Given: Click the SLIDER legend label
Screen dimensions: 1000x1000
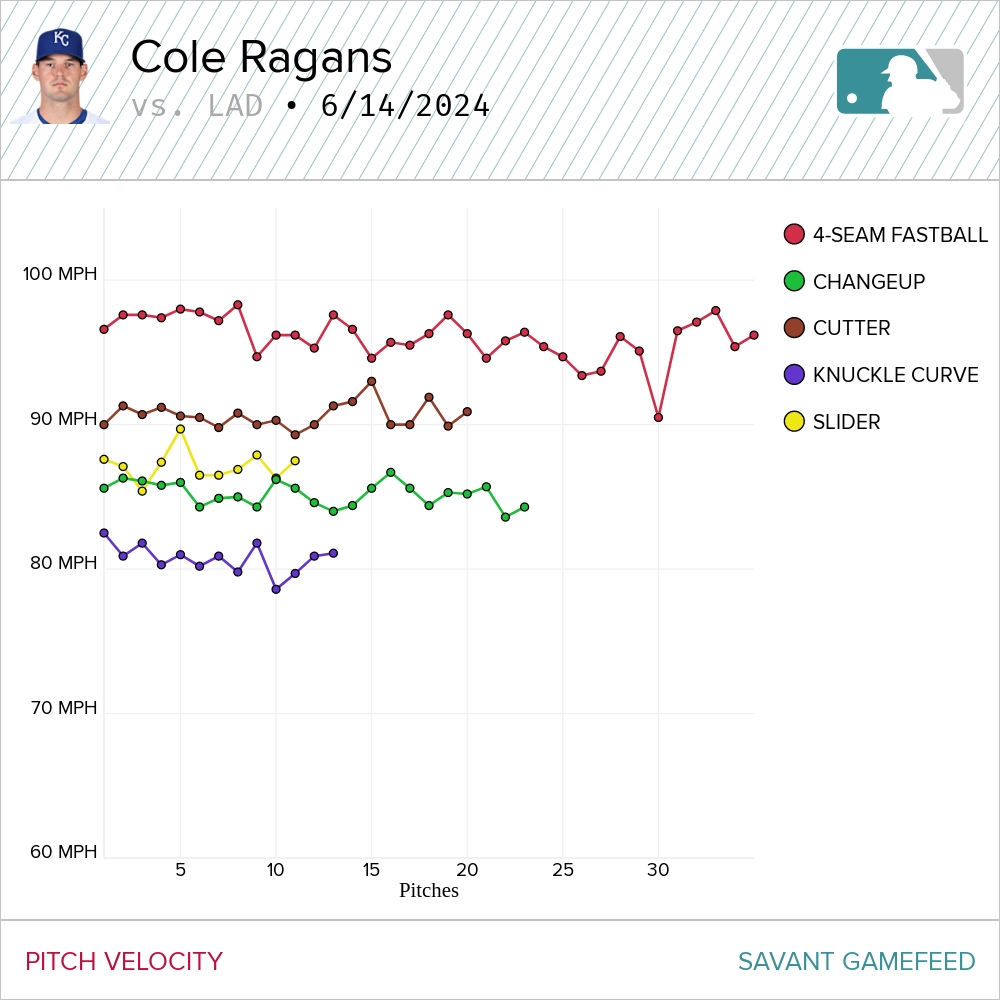Looking at the screenshot, I should [846, 422].
